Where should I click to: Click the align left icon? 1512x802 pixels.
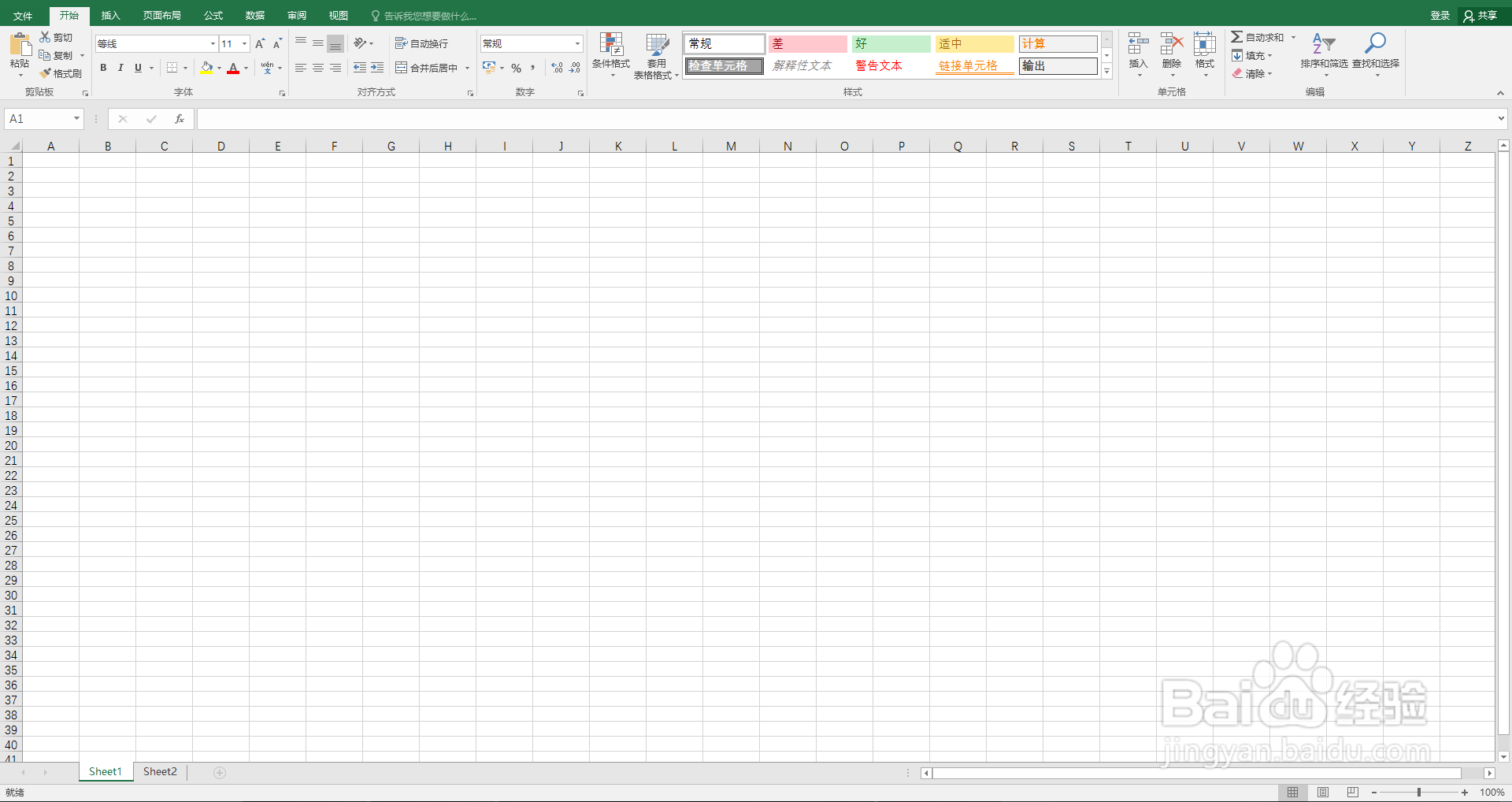point(301,68)
